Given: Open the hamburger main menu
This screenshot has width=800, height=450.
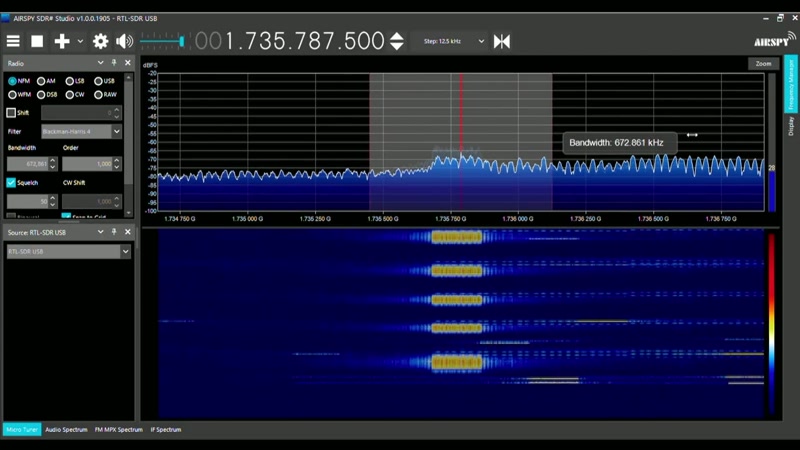Looking at the screenshot, I should [13, 41].
